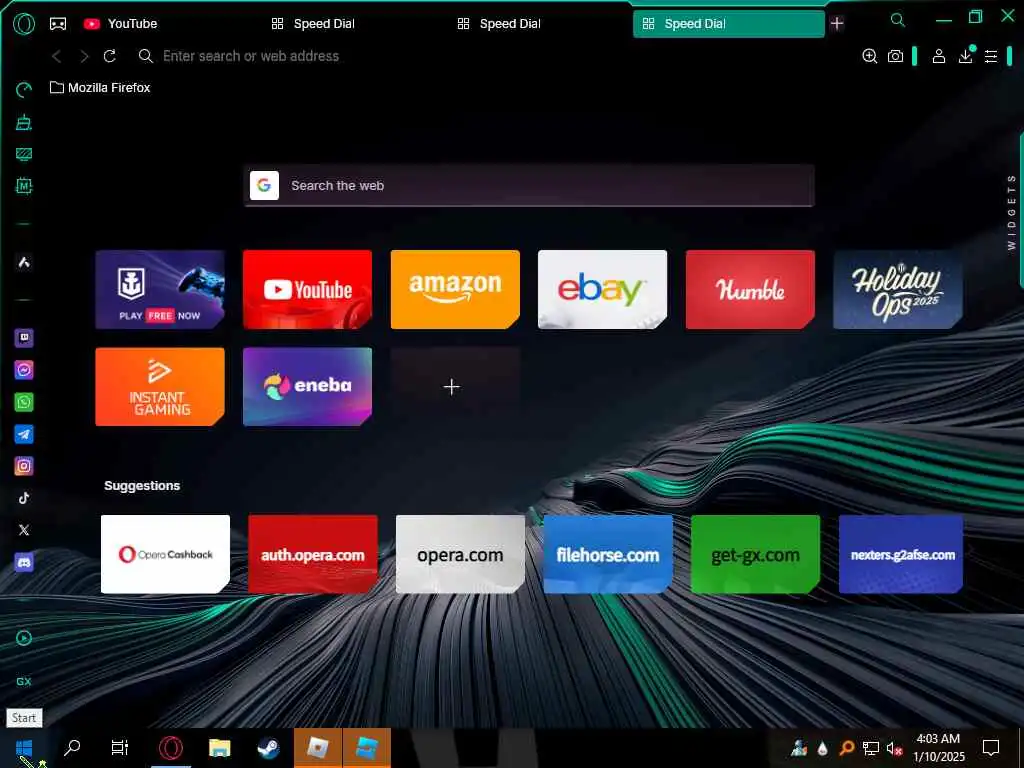
Task: Go forward with the forward arrow
Action: 84,56
